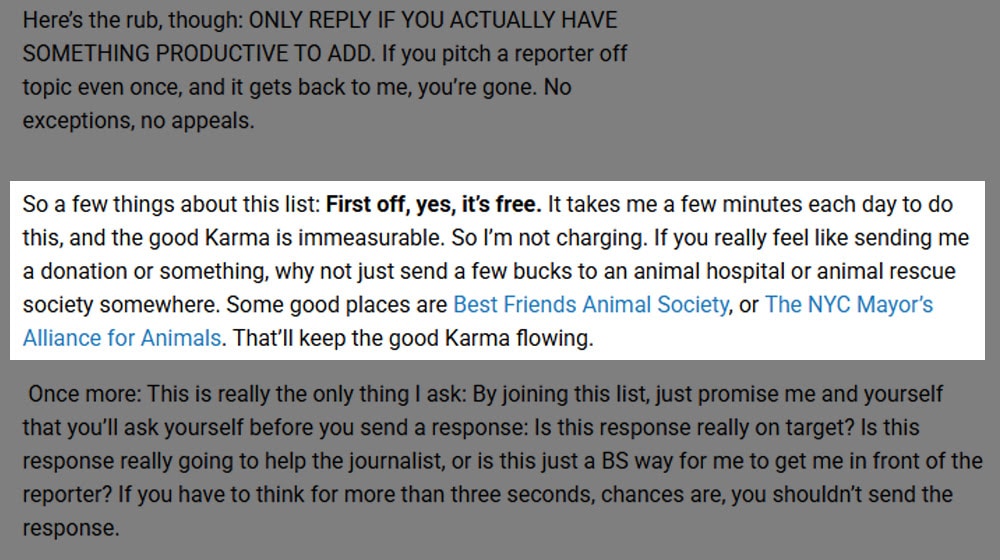Click the "Alliance for Animals" wrapped link text

[x=122, y=338]
